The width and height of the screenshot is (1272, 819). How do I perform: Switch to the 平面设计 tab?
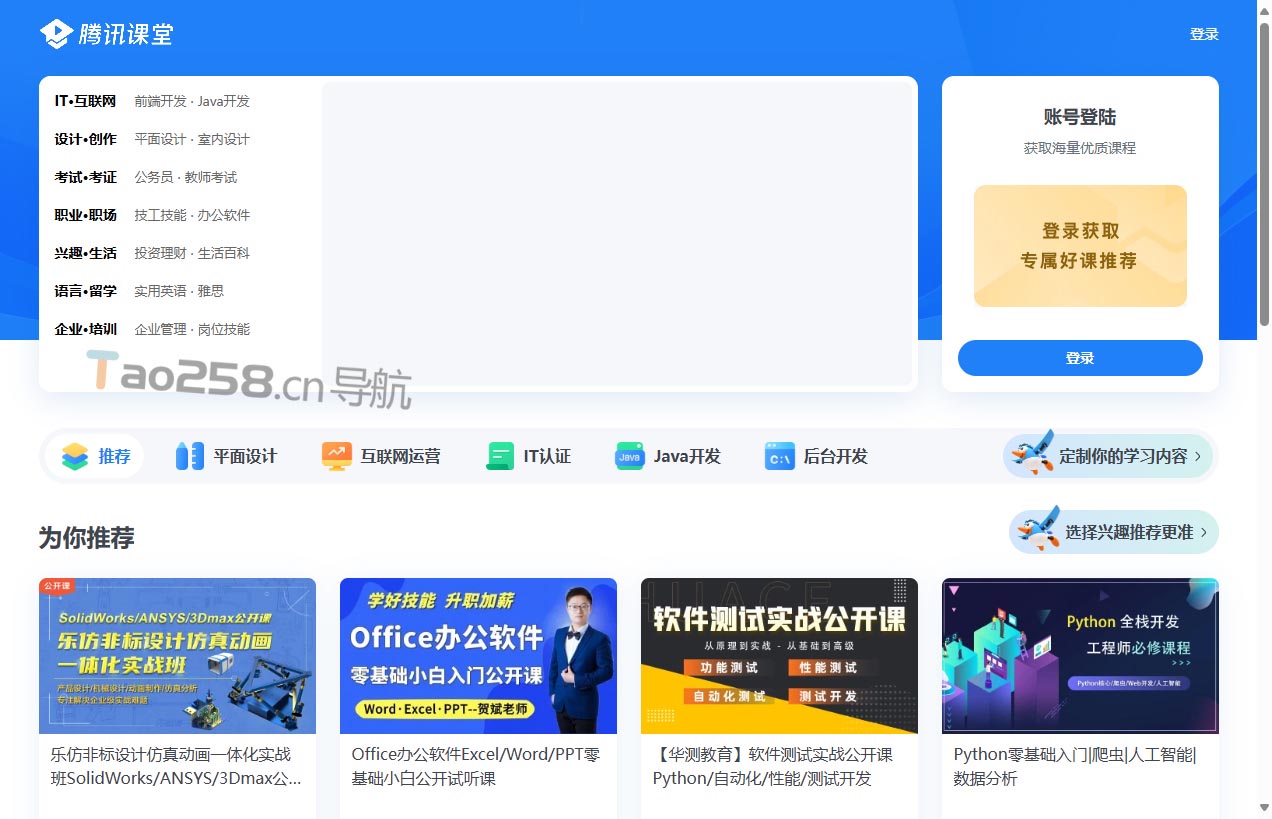(x=226, y=457)
